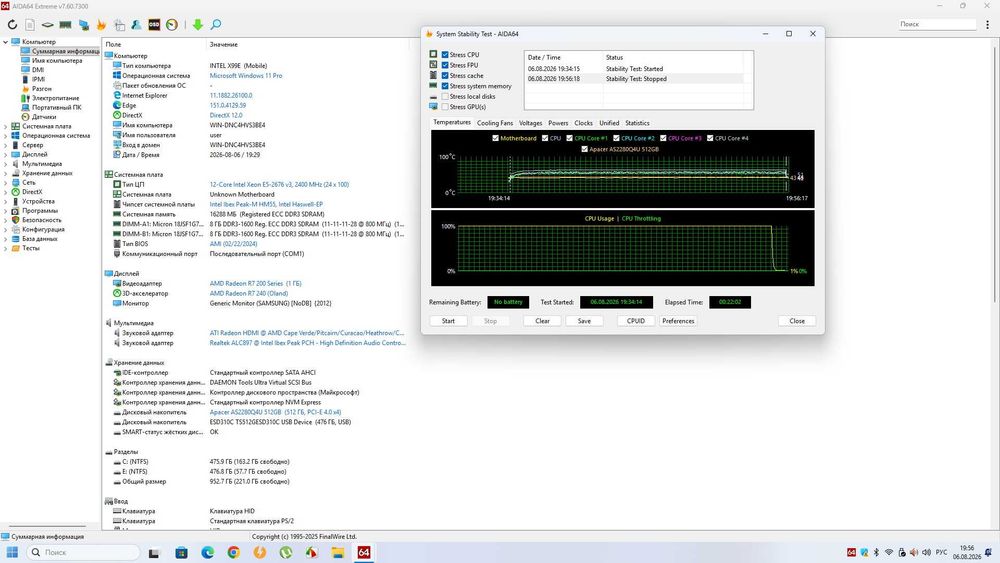Select the Датчики item in the tree
Screen dimensions: 1000x563
coord(44,117)
